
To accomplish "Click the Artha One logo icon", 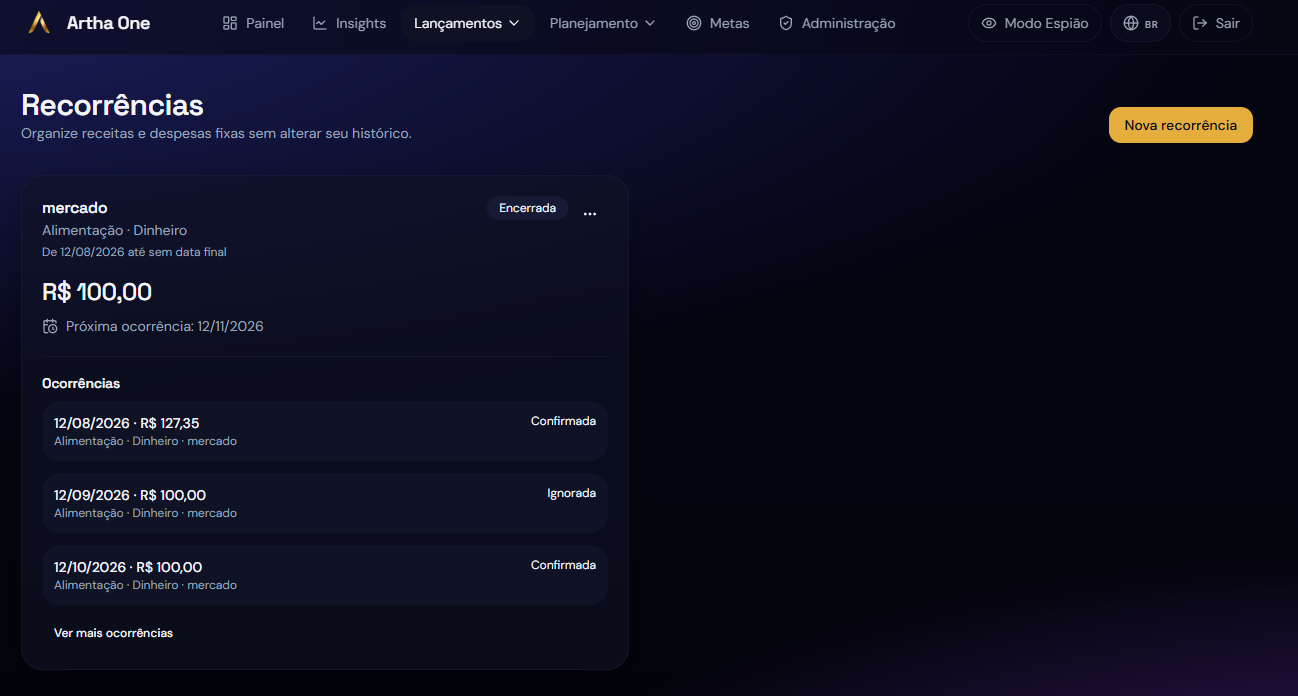I will (x=39, y=23).
